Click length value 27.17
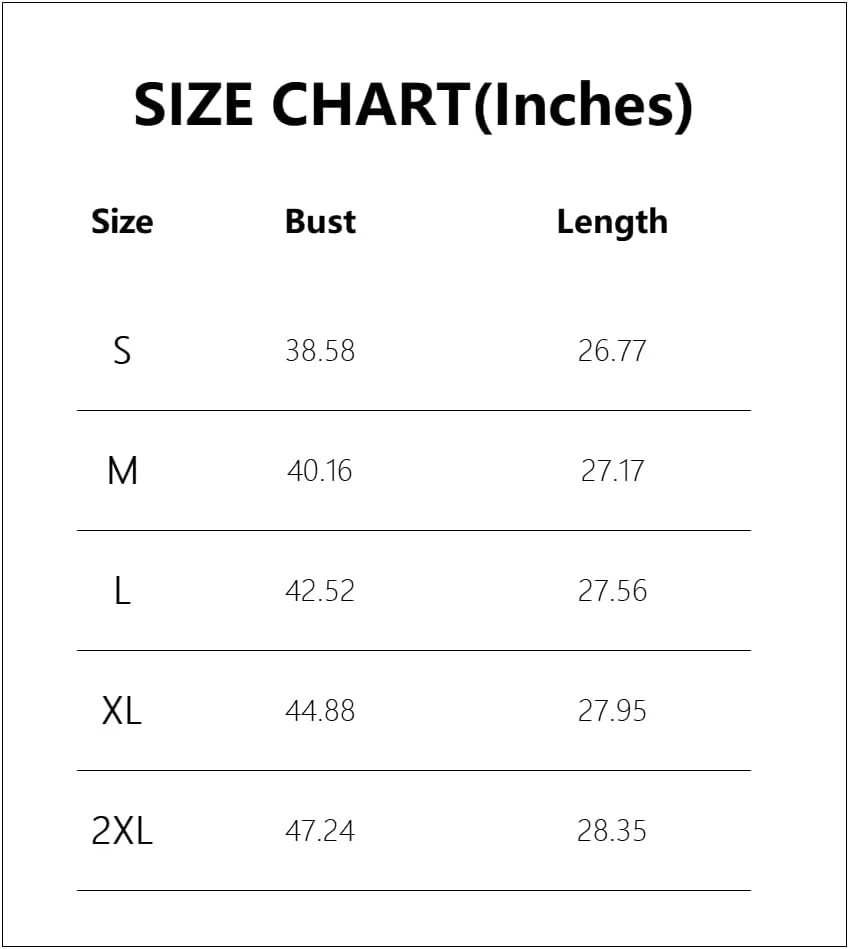 612,470
